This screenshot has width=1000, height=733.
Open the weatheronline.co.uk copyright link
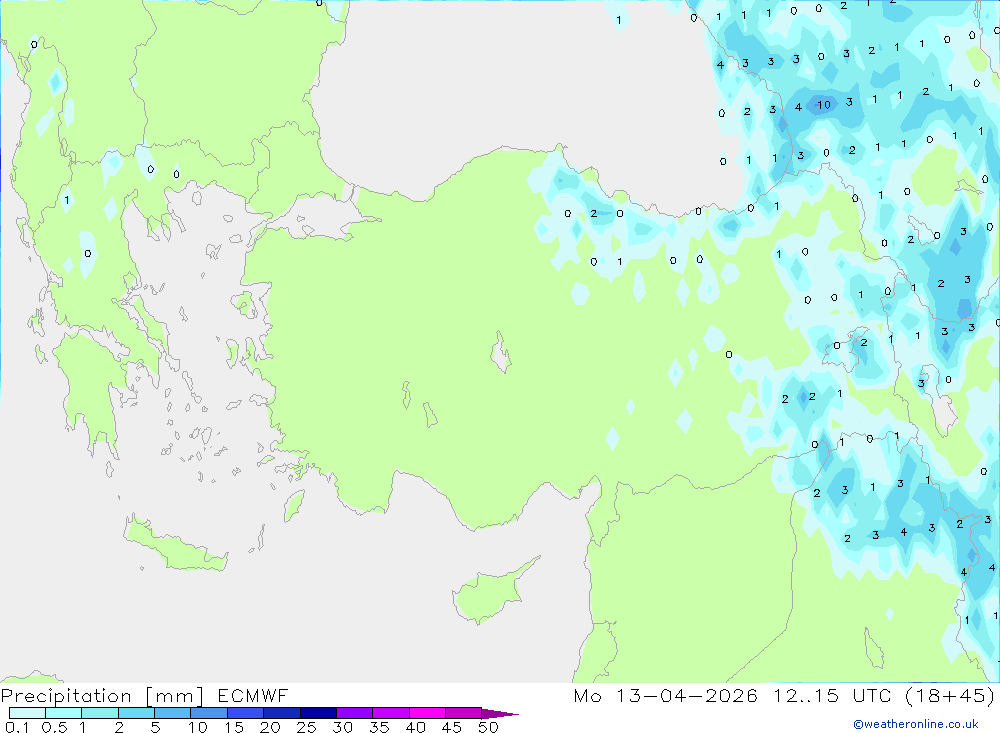(916, 724)
